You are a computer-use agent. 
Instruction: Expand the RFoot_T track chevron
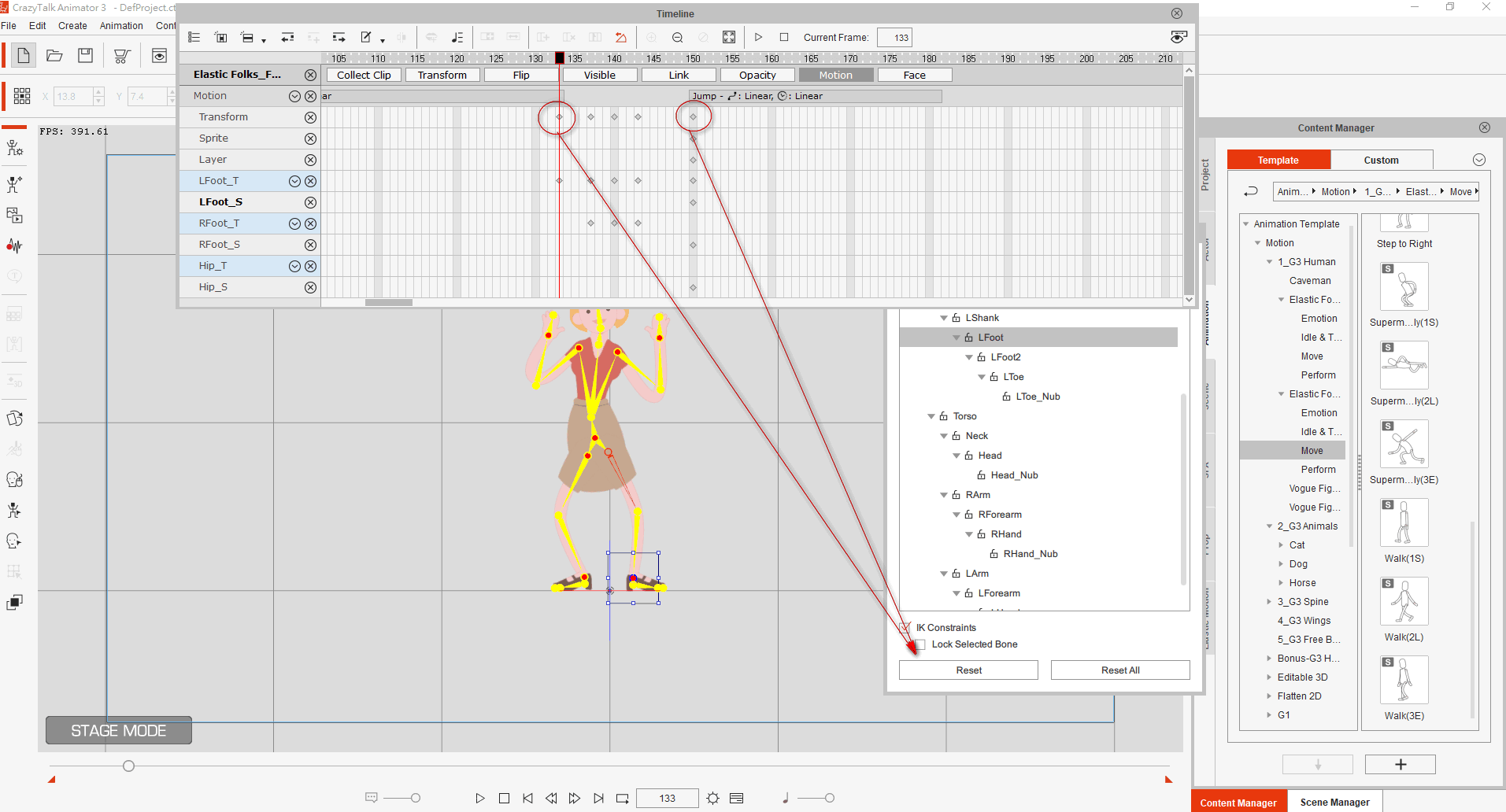pyautogui.click(x=294, y=223)
